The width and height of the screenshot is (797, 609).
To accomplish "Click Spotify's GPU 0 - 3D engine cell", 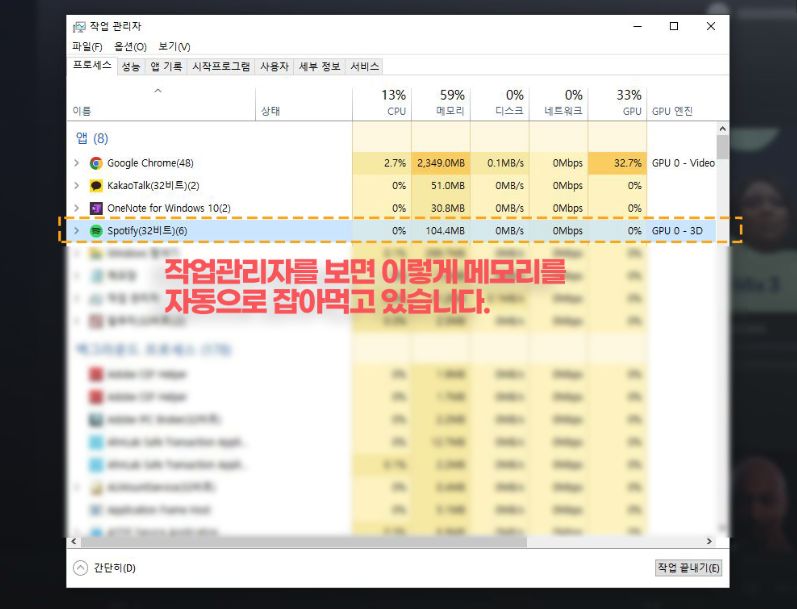I will [682, 231].
